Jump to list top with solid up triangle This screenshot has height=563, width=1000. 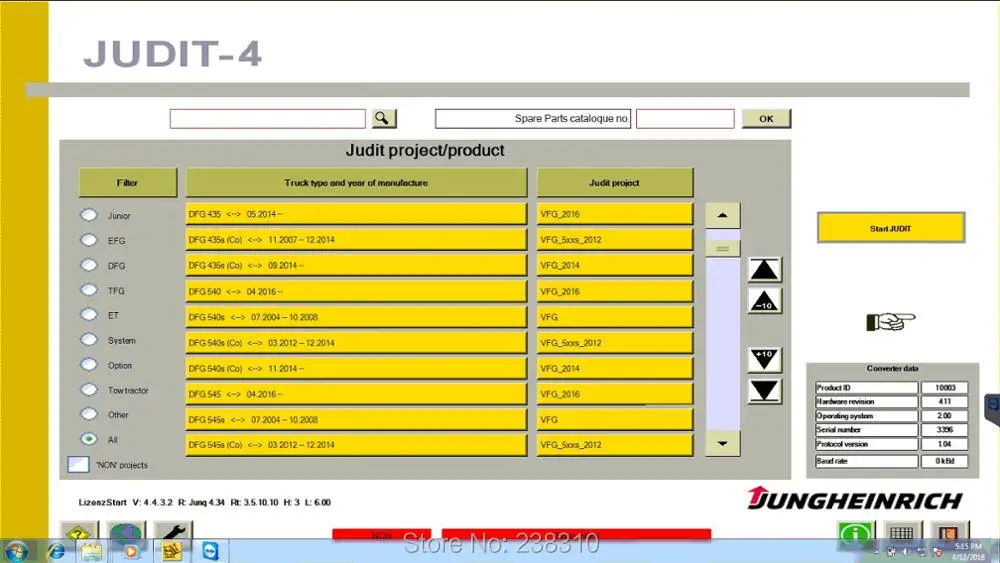click(764, 270)
